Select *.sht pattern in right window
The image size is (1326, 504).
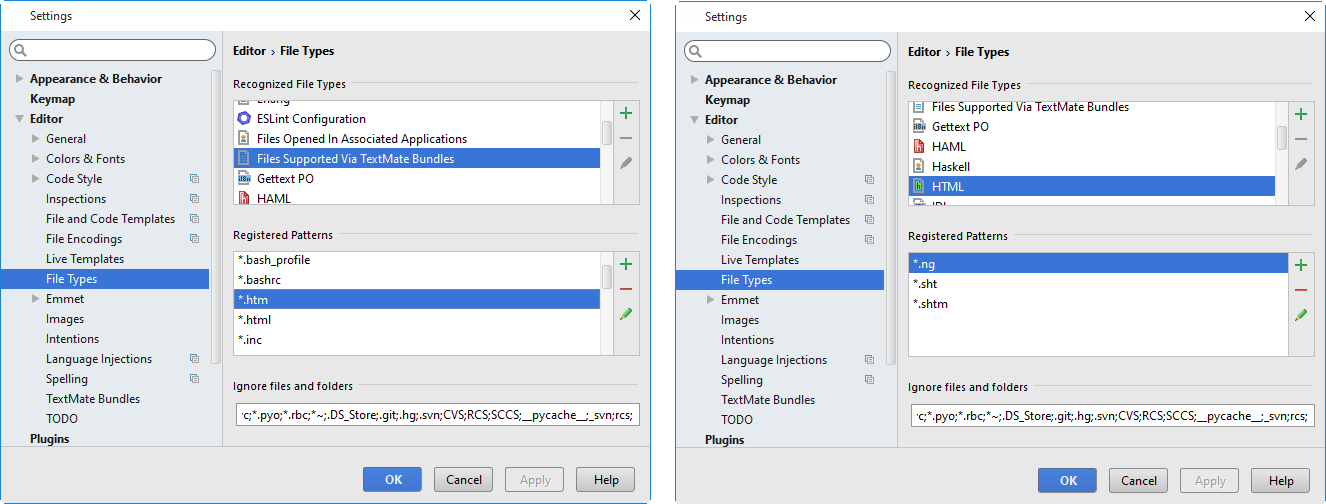point(1098,284)
